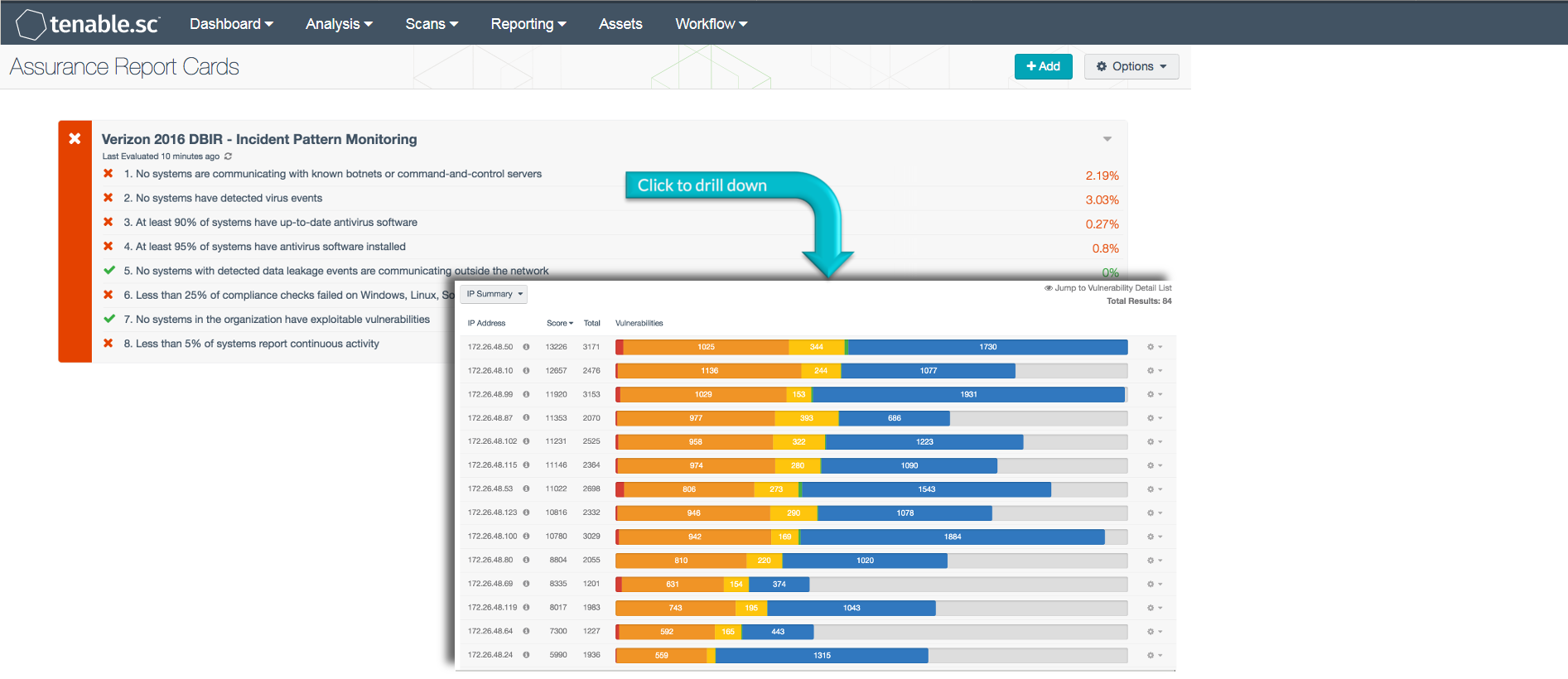
Task: Open info icon for 172.26.48.119
Action: point(526,608)
